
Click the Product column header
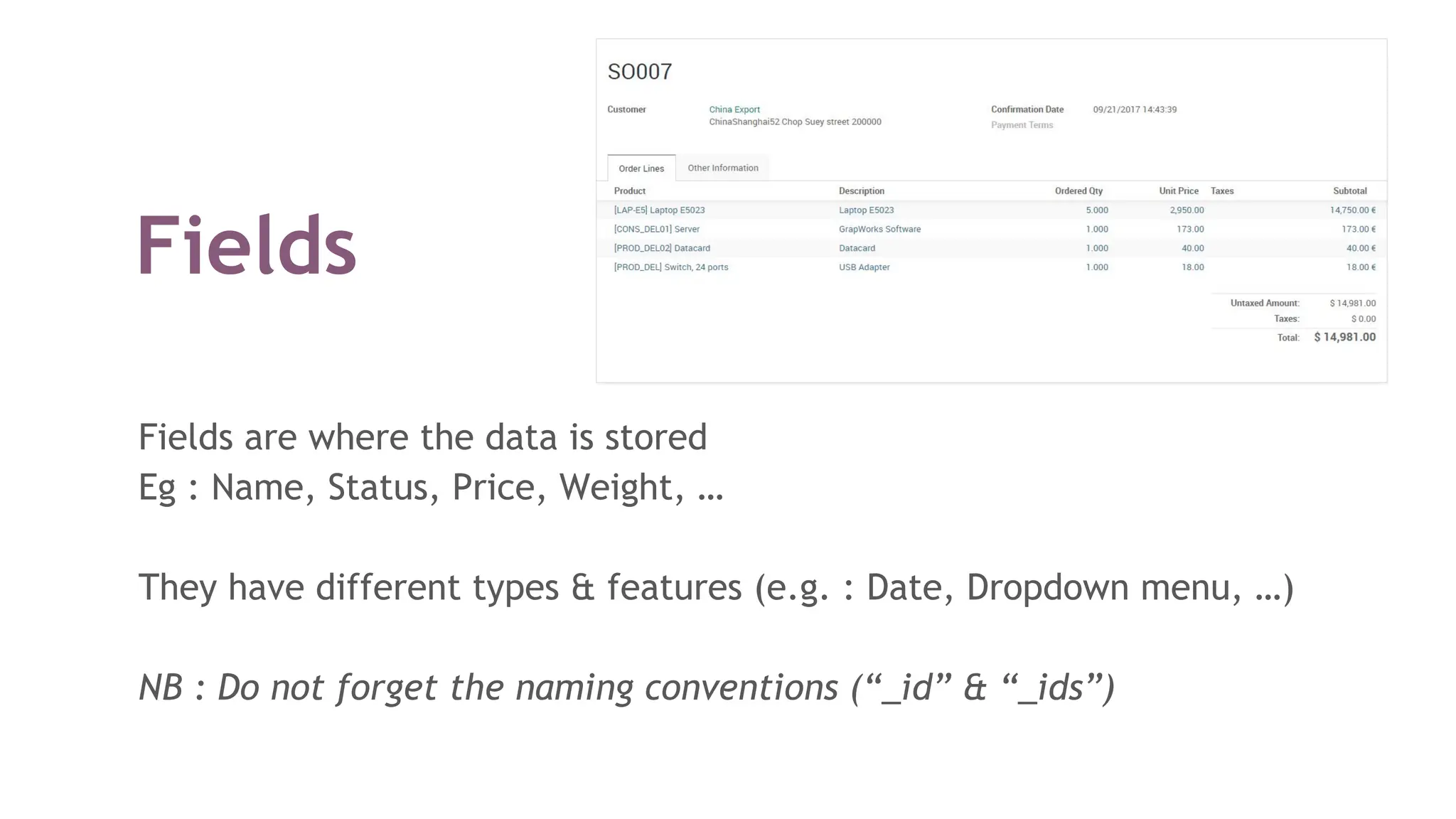pos(629,191)
